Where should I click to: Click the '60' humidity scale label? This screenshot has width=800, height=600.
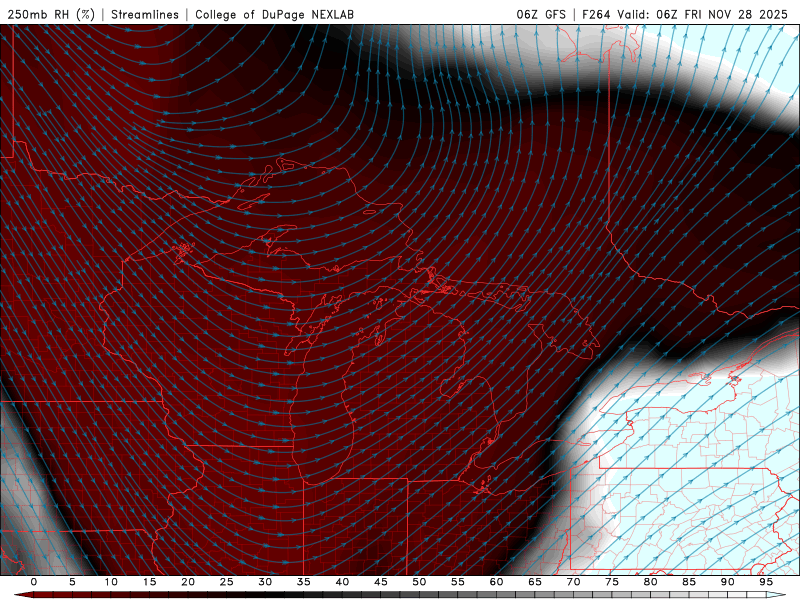496,582
